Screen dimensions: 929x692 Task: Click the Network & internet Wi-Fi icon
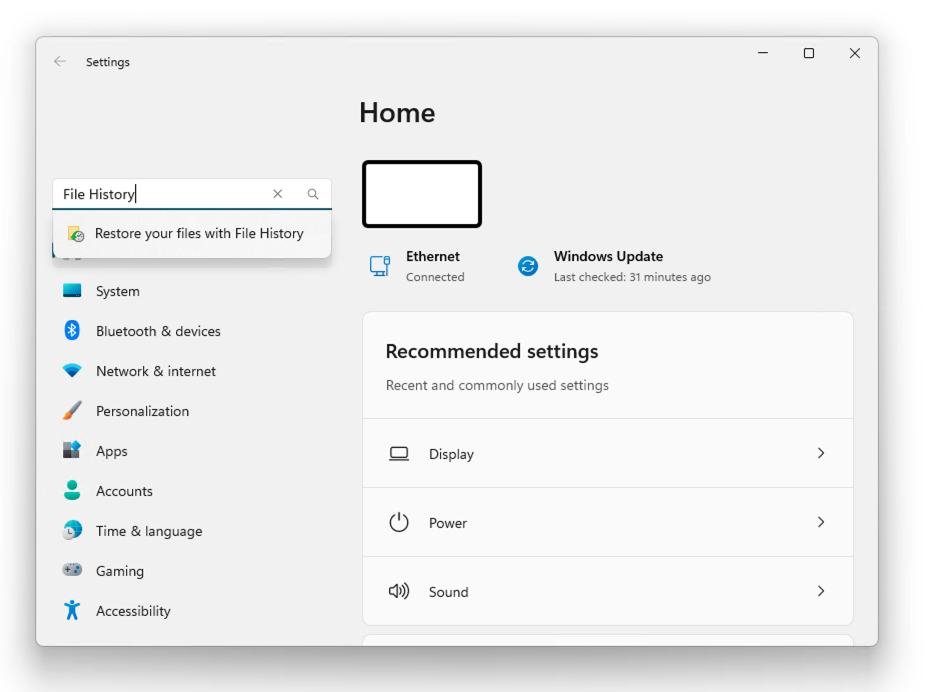72,371
